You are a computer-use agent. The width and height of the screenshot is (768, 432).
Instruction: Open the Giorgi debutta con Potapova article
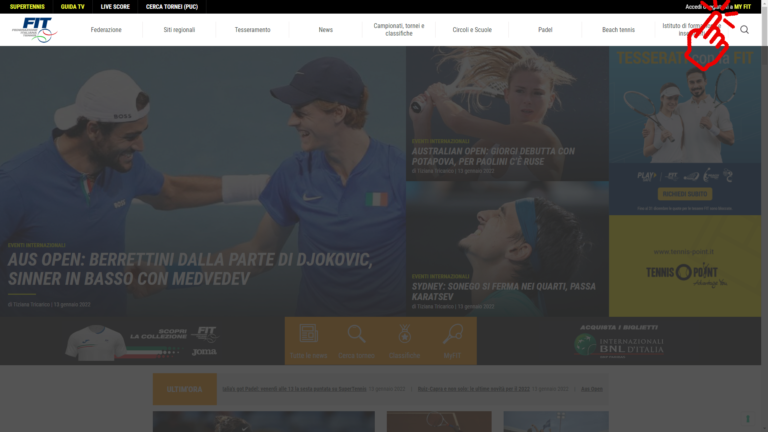click(493, 156)
